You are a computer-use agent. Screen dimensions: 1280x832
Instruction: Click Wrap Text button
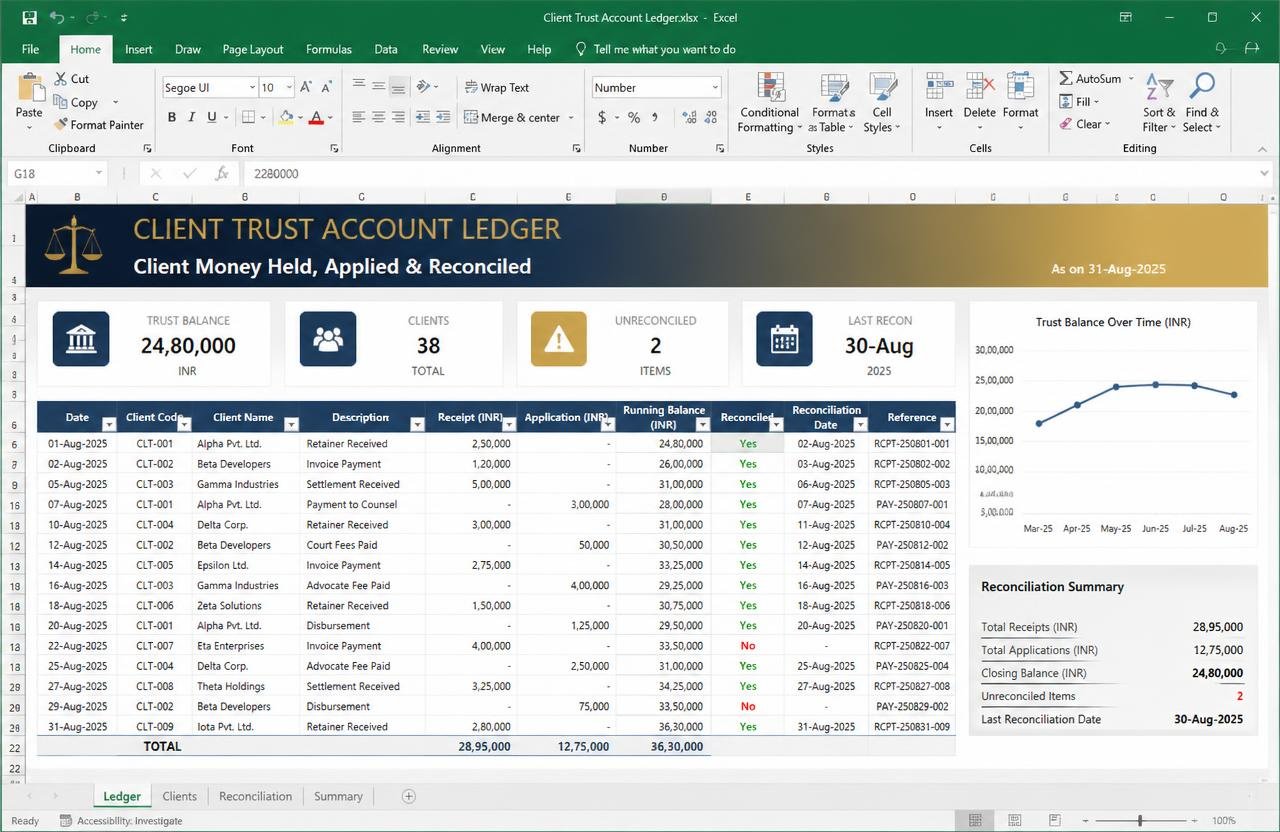tap(497, 87)
